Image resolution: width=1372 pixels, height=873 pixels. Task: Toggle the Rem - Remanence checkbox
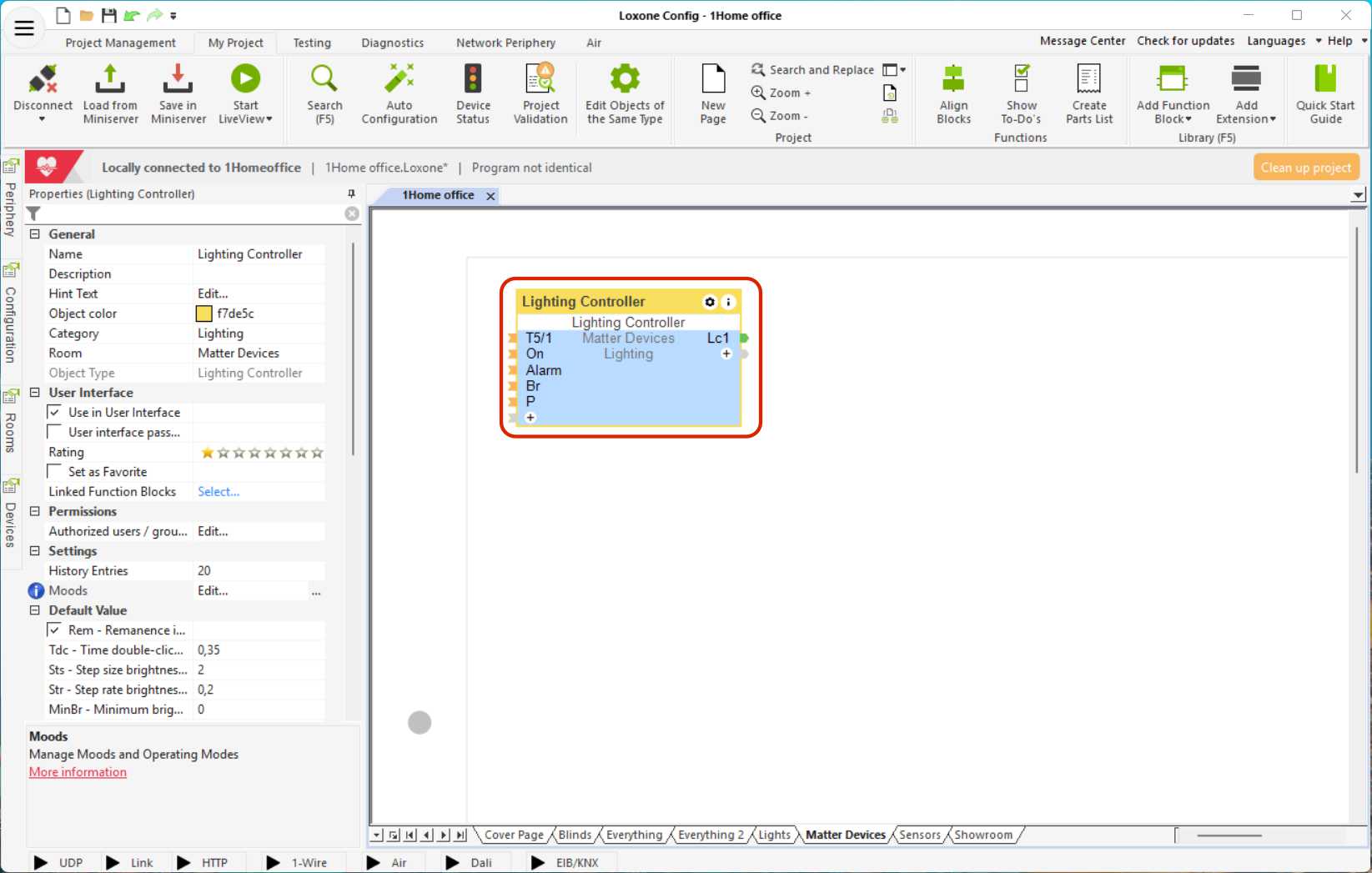tap(54, 630)
